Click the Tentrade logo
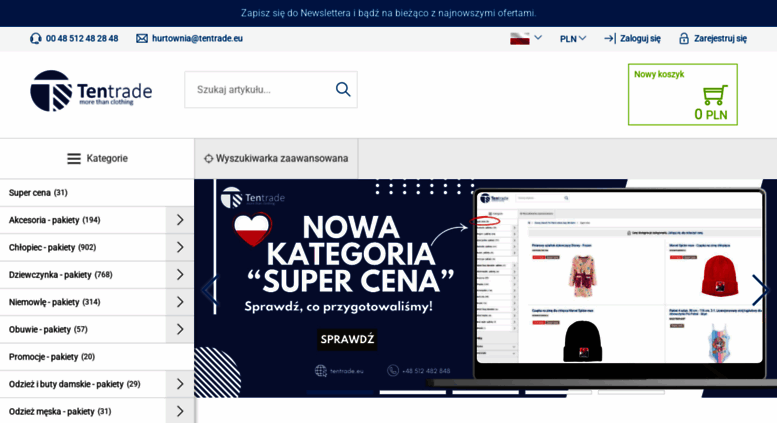Image resolution: width=777 pixels, height=423 pixels. (91, 91)
